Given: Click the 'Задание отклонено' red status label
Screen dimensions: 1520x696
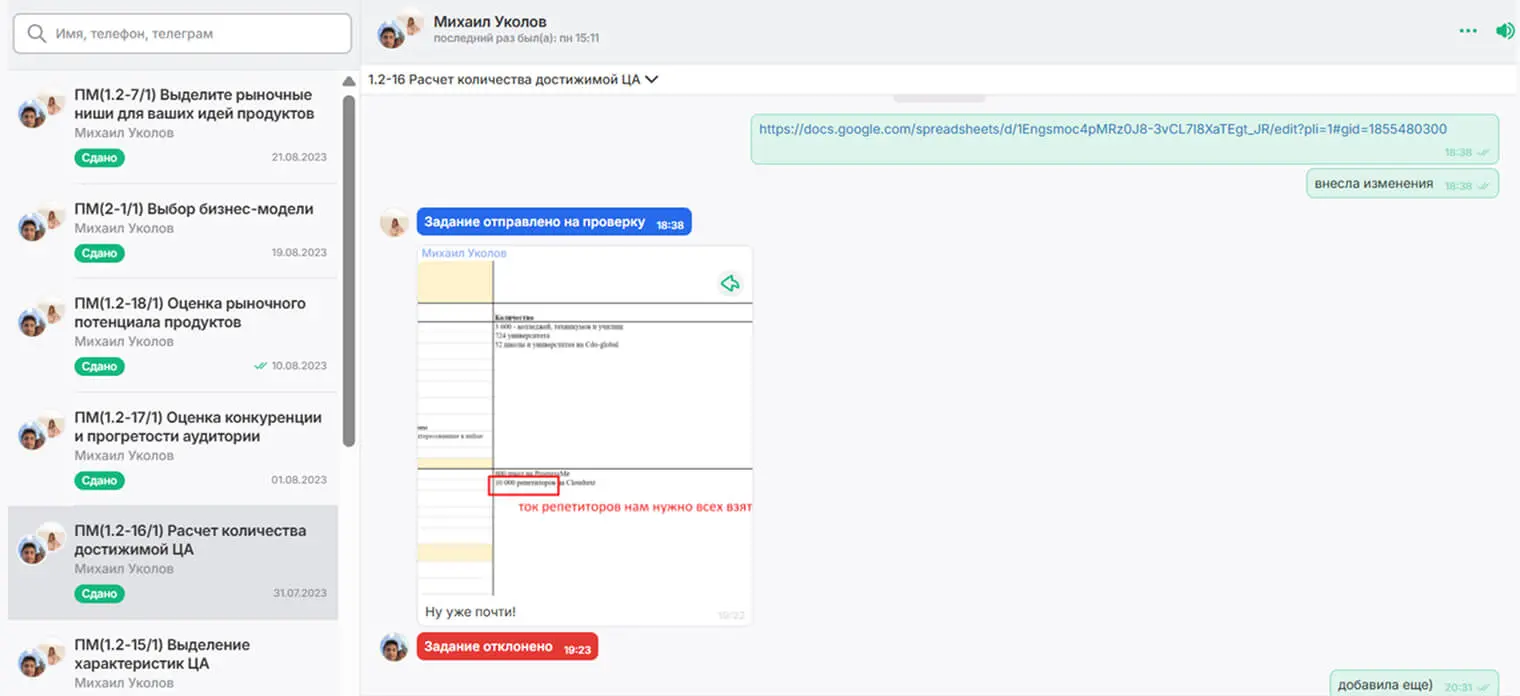Looking at the screenshot, I should (x=488, y=647).
